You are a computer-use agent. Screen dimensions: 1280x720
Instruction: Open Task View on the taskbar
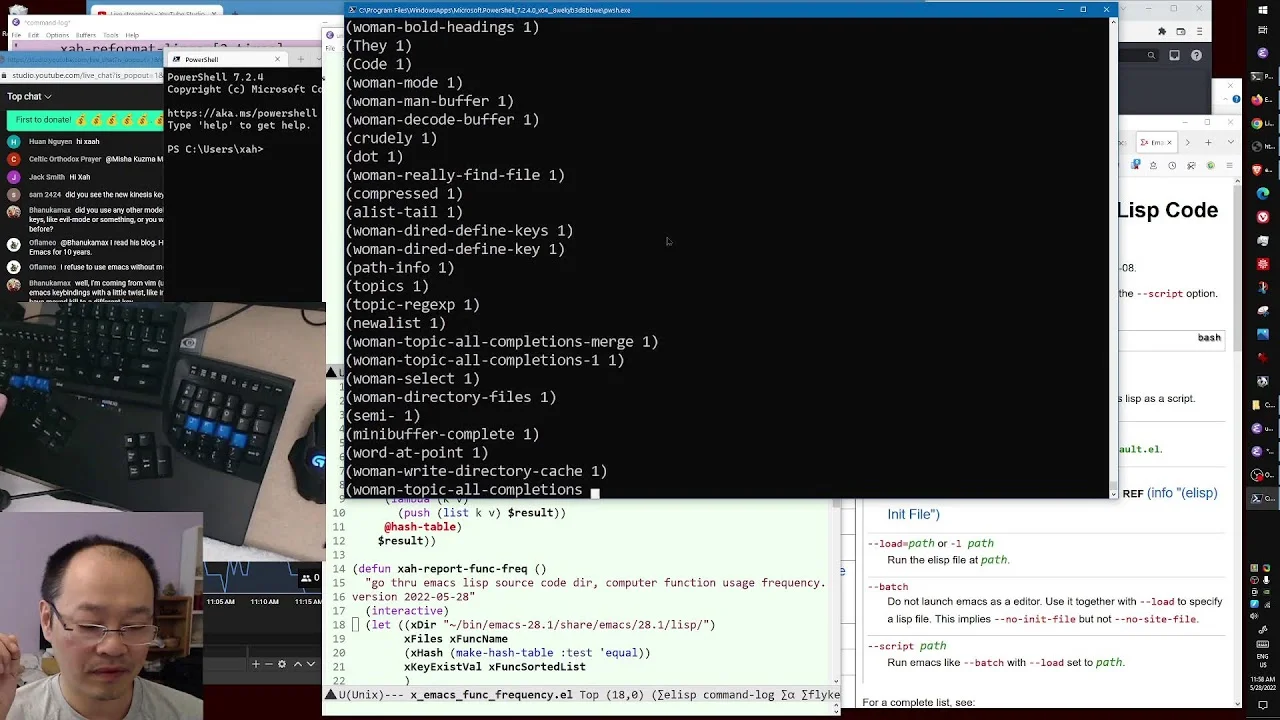pyautogui.click(x=1263, y=30)
